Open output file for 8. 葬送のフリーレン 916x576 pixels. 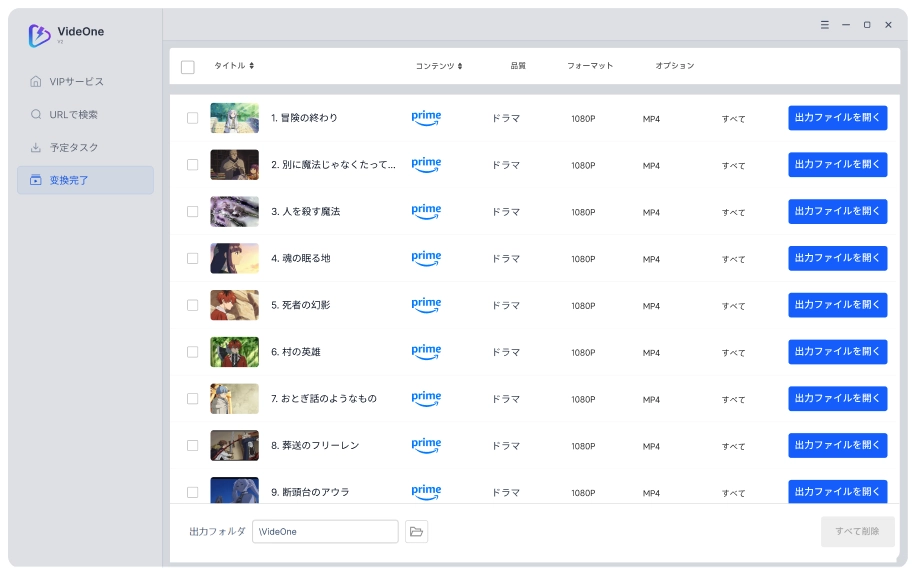click(x=837, y=445)
